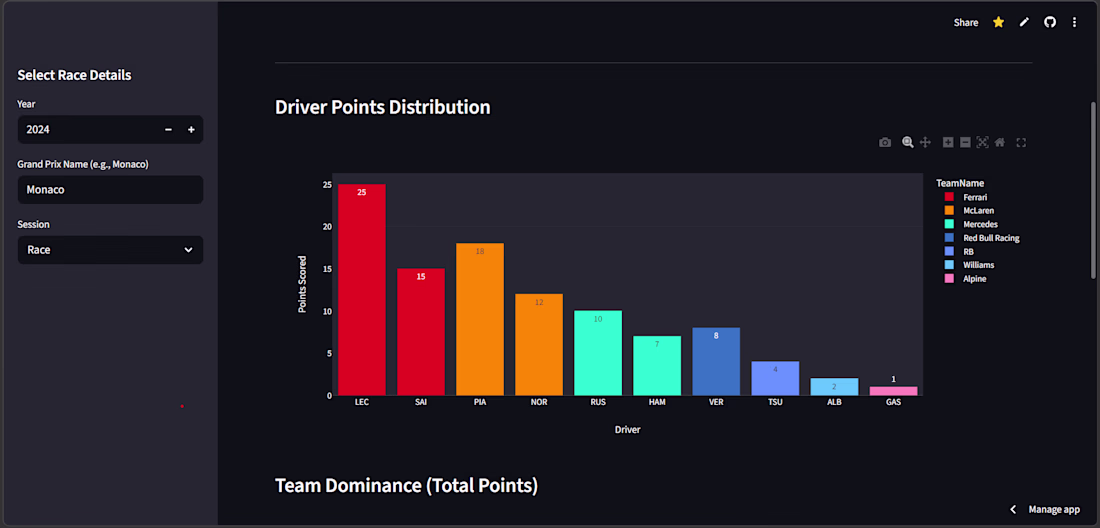Click the TSU bar with 4 points

pyautogui.click(x=775, y=379)
